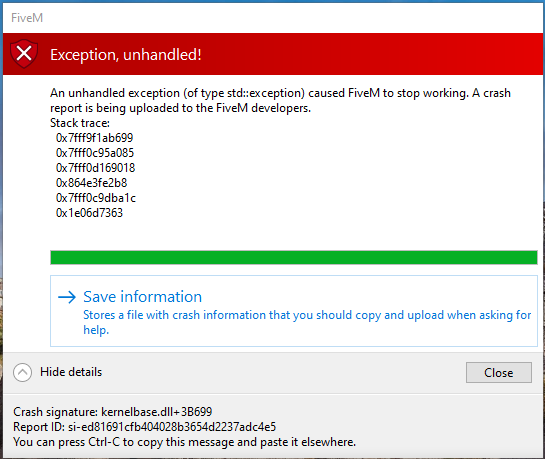Open the Save information command link

click(x=294, y=311)
